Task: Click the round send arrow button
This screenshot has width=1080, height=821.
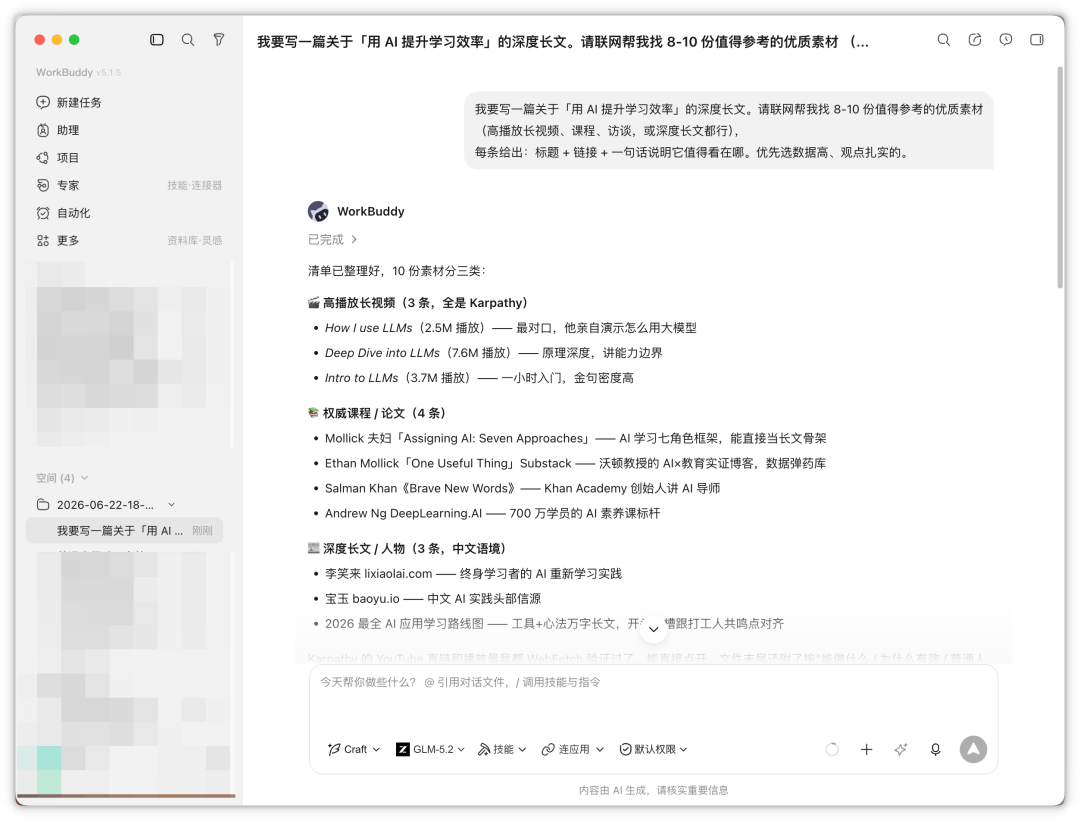Action: click(973, 749)
